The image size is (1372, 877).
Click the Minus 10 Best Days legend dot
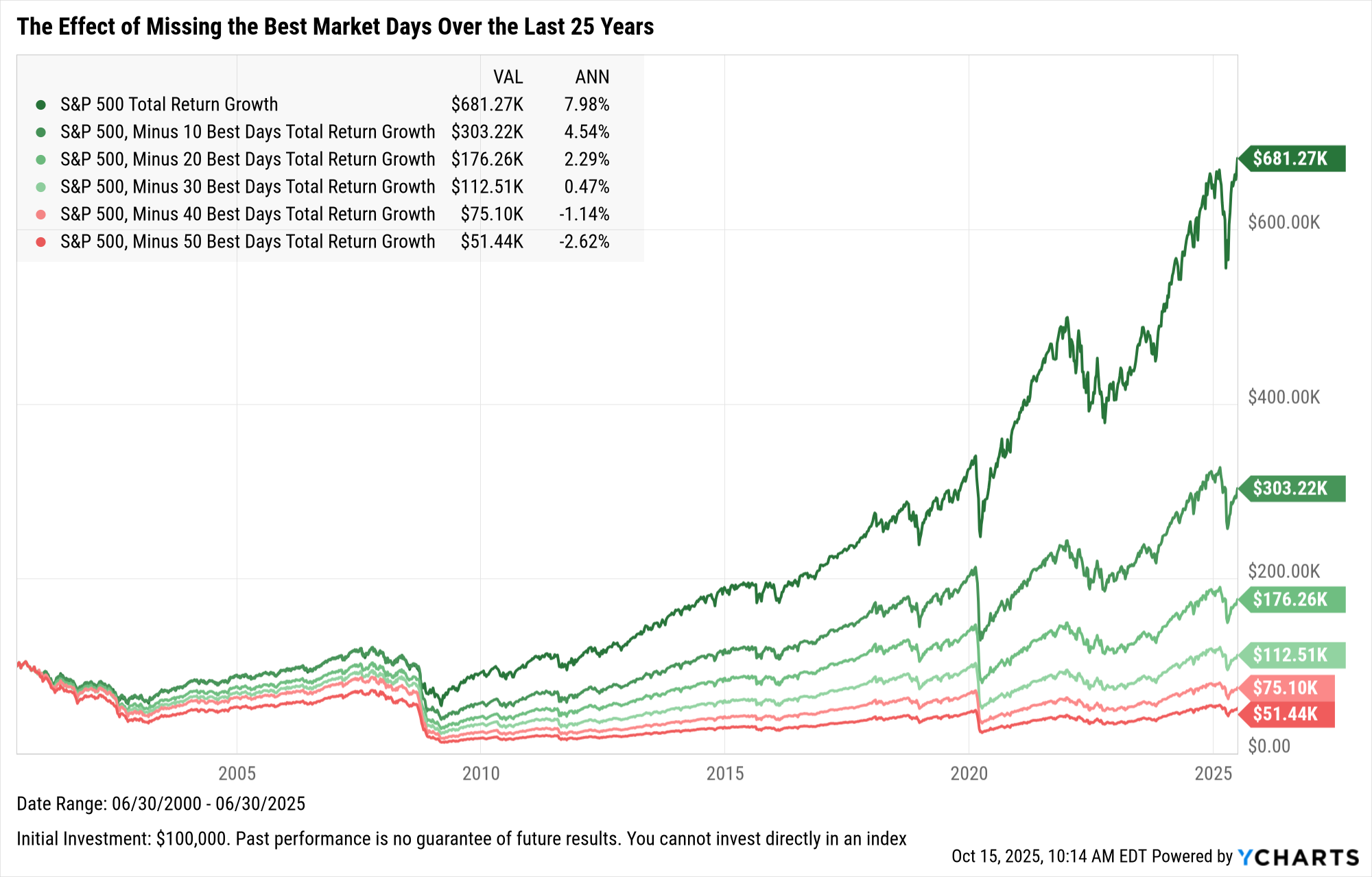tap(41, 132)
